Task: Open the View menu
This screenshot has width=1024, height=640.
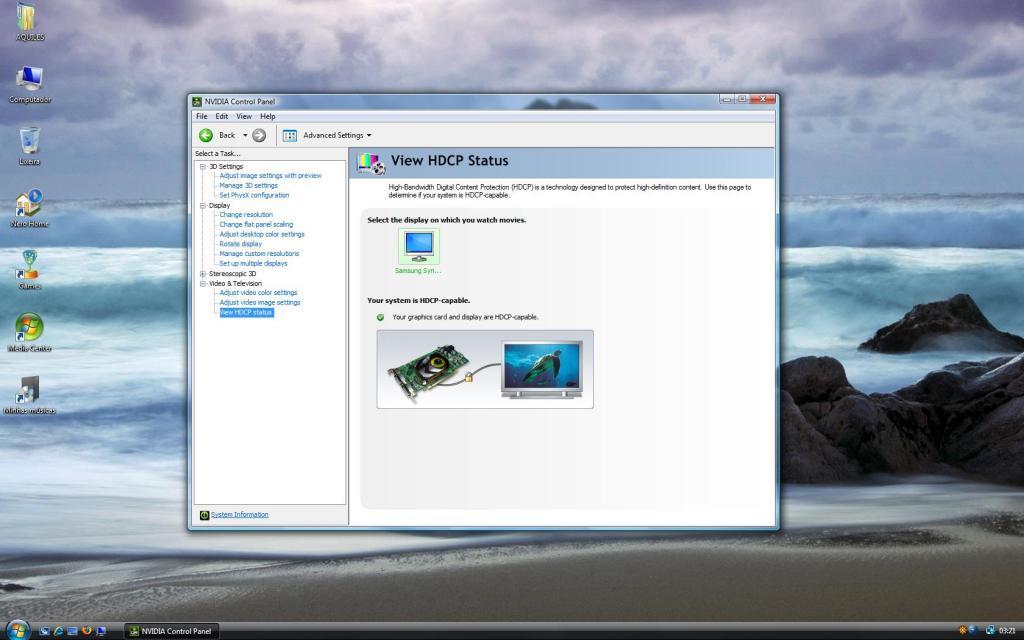Action: (244, 116)
